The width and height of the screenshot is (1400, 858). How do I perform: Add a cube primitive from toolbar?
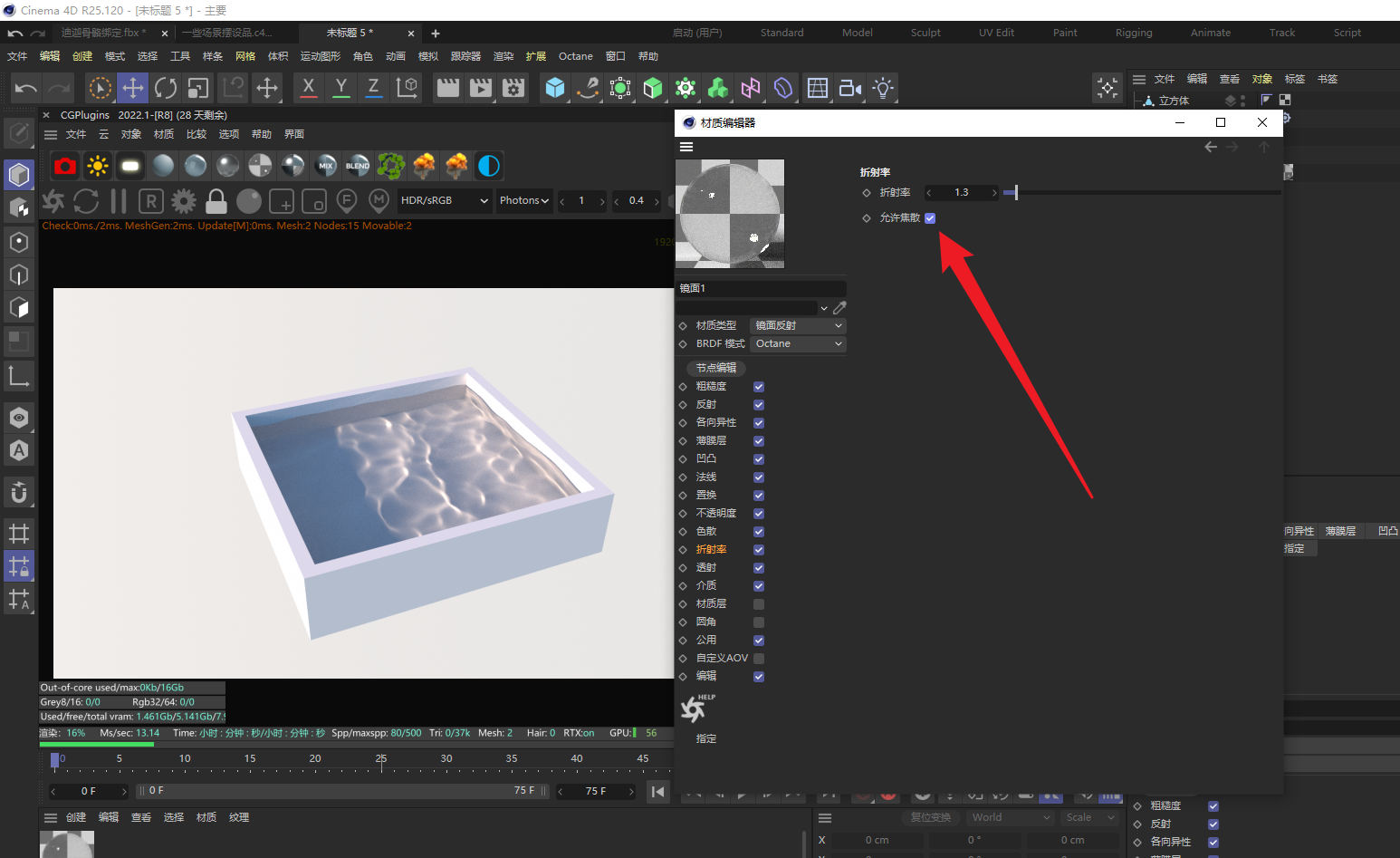coord(555,88)
